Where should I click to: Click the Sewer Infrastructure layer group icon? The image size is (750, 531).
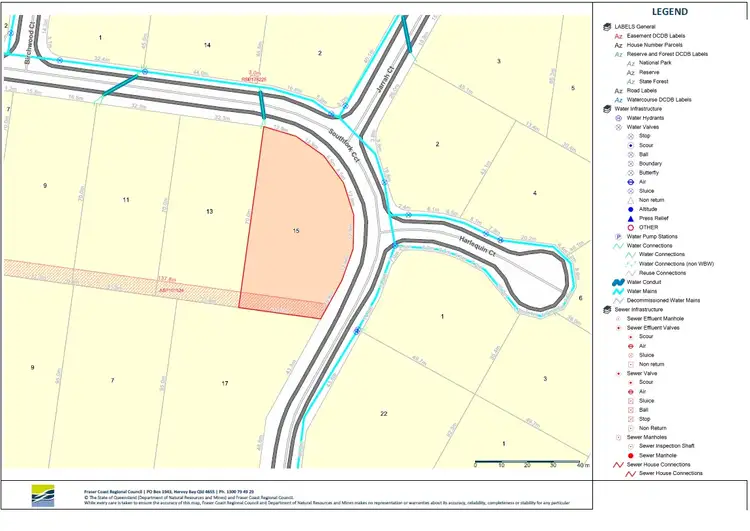[x=605, y=309]
